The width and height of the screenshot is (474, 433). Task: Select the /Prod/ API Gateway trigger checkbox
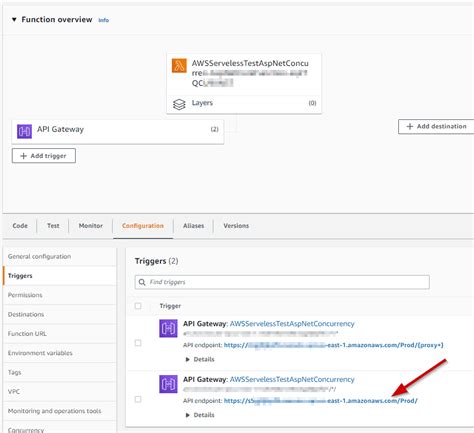(138, 399)
